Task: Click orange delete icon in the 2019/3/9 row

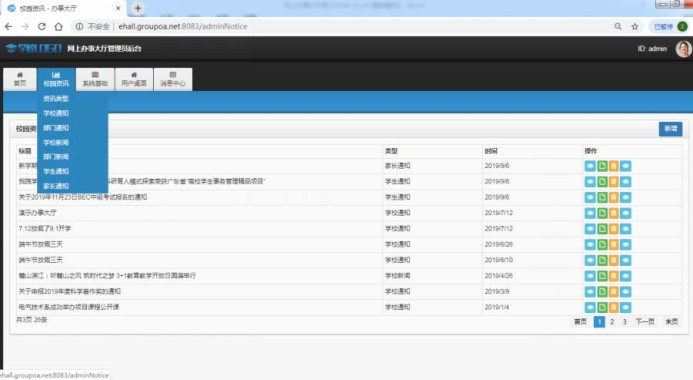Action: (613, 292)
